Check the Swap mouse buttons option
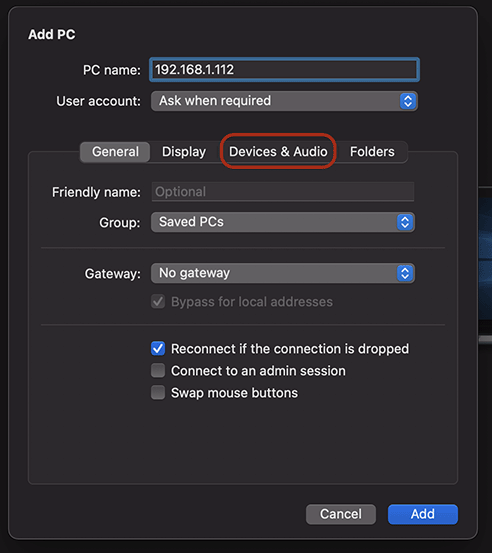 pyautogui.click(x=158, y=393)
